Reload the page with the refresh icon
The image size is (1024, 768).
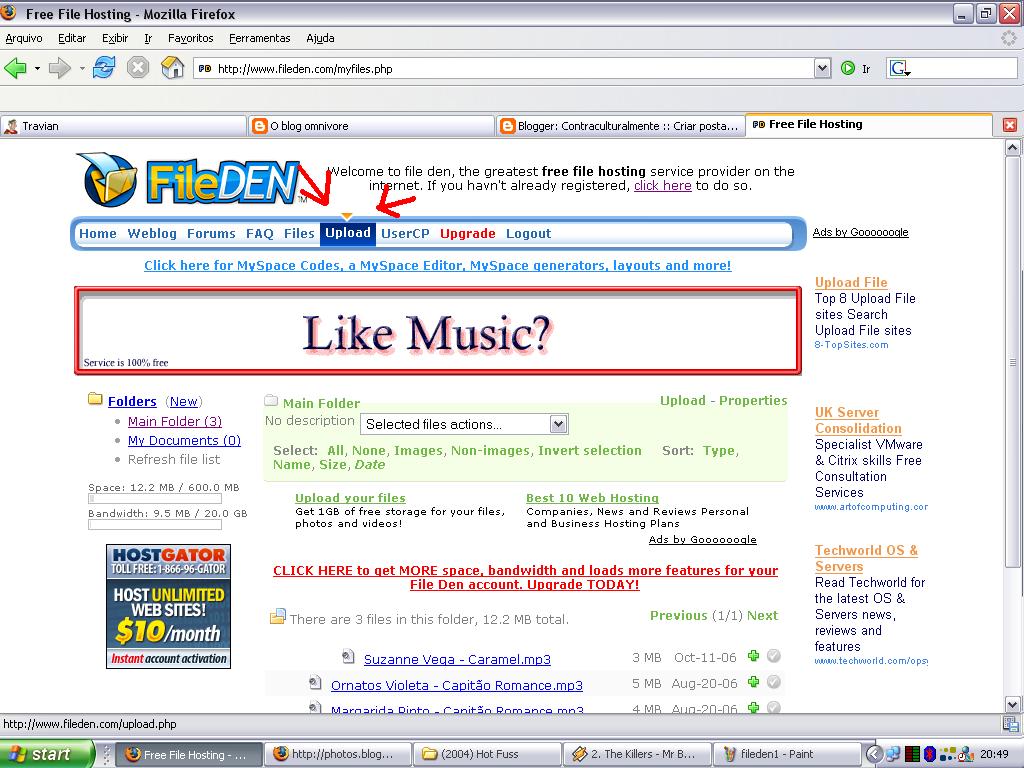tap(104, 67)
